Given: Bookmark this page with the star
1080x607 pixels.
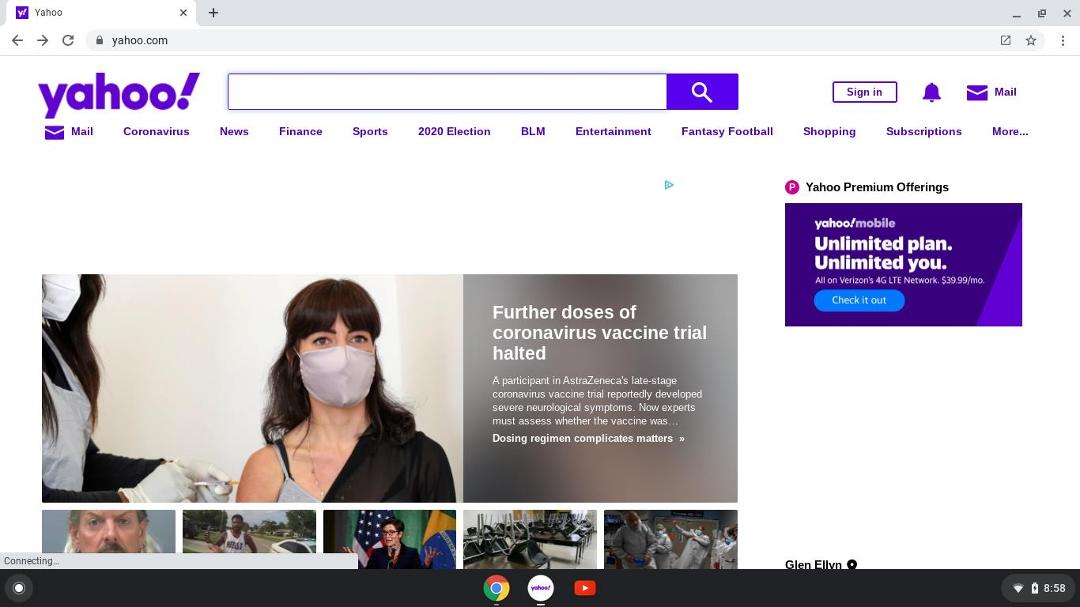Looking at the screenshot, I should [1030, 40].
